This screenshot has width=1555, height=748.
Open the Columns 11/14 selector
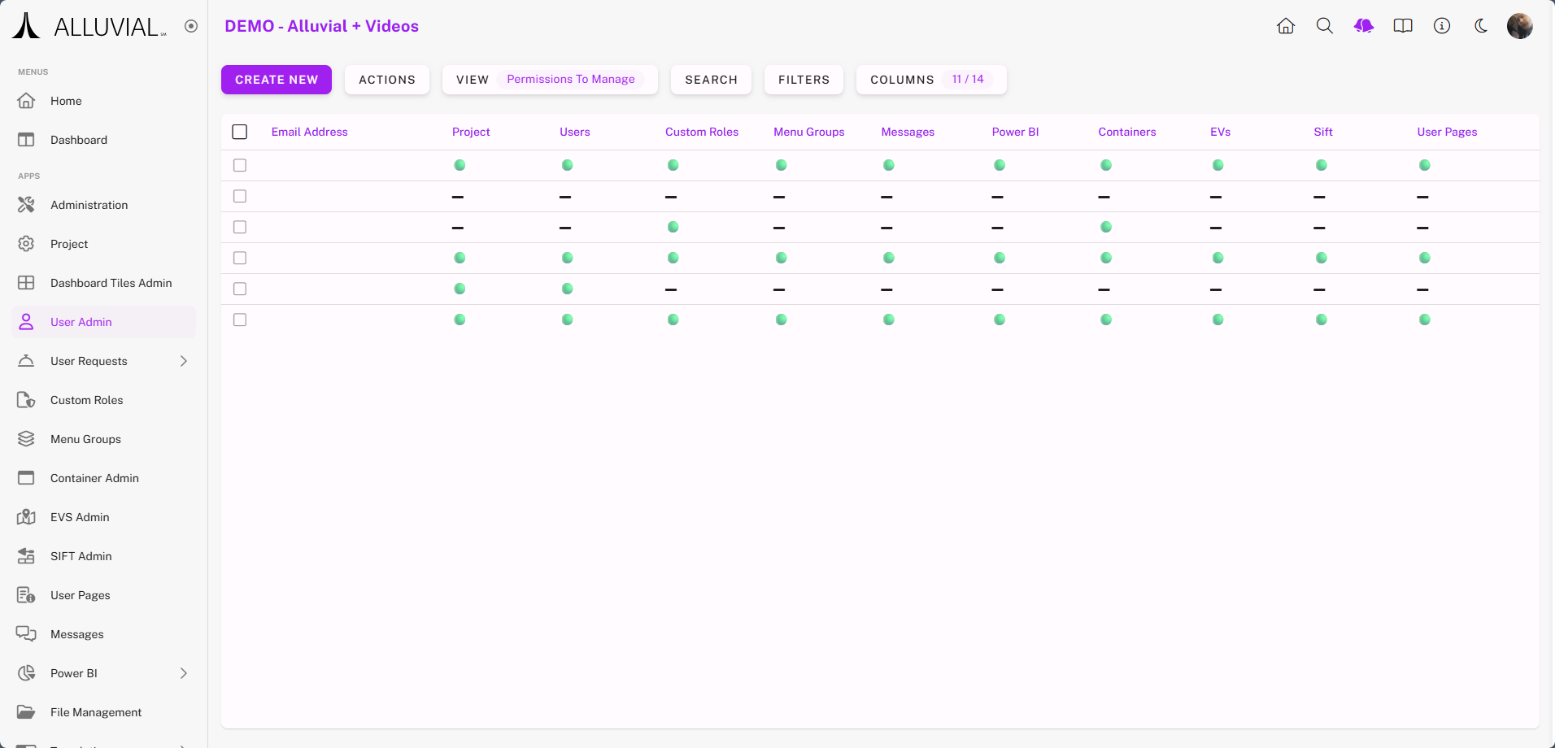coord(930,80)
